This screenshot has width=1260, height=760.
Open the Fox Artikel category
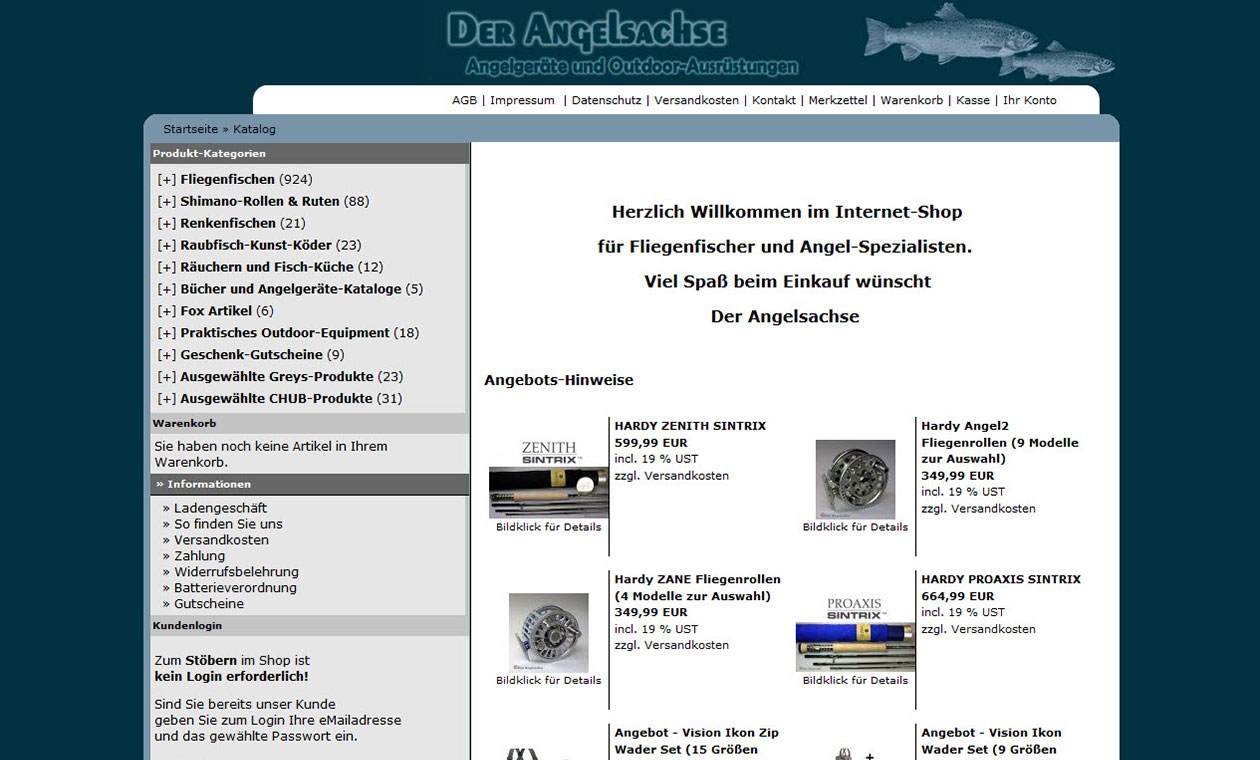coord(216,312)
